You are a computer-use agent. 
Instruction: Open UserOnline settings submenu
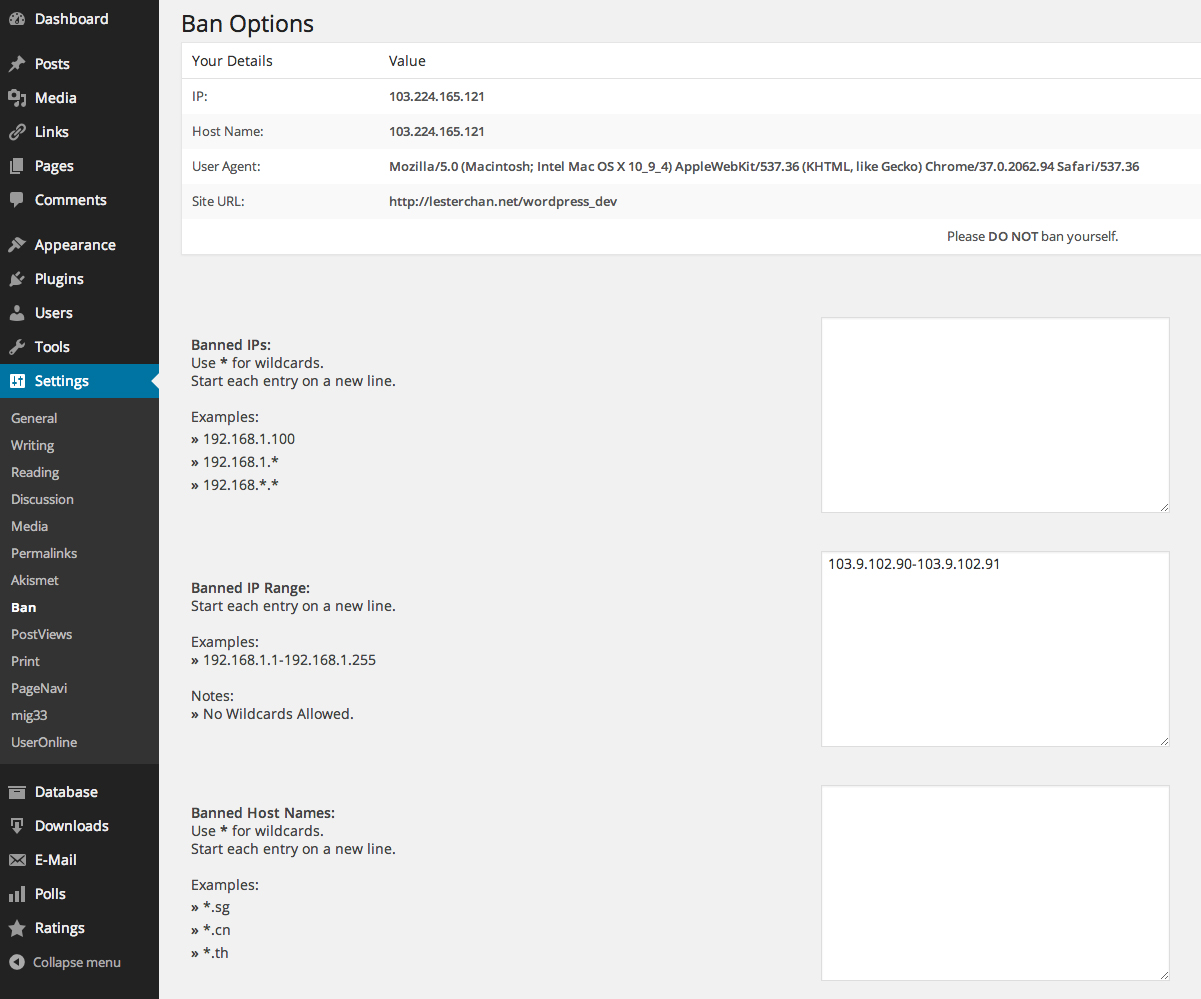pos(44,742)
